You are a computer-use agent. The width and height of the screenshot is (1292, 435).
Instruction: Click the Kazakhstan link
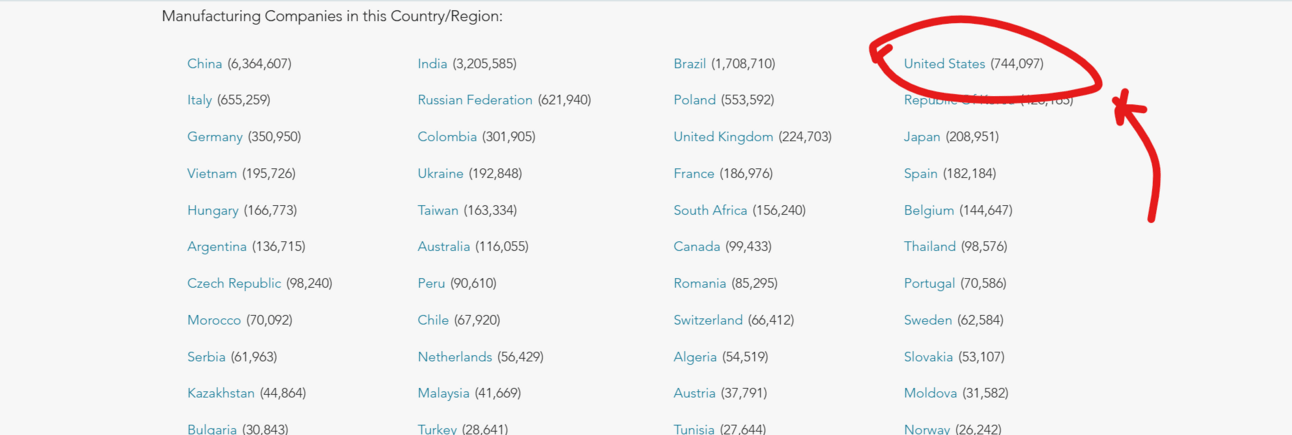(221, 393)
